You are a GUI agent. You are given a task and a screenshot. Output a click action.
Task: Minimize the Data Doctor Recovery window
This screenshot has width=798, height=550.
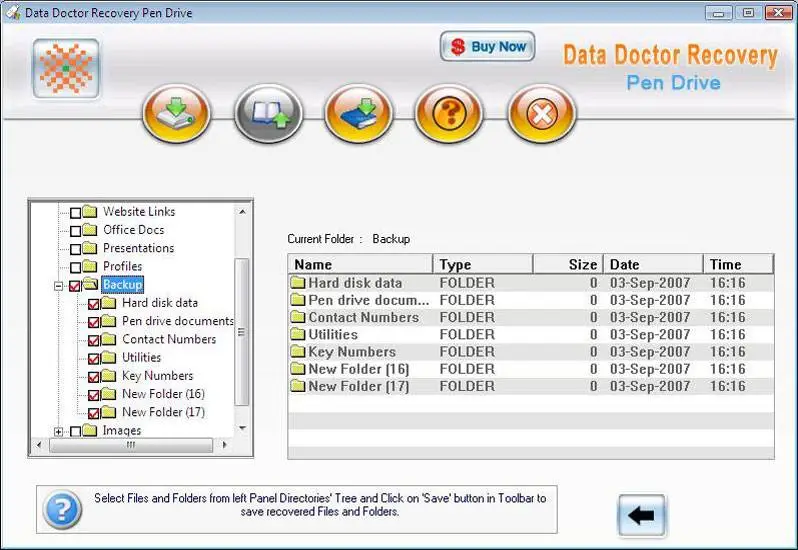pyautogui.click(x=719, y=12)
